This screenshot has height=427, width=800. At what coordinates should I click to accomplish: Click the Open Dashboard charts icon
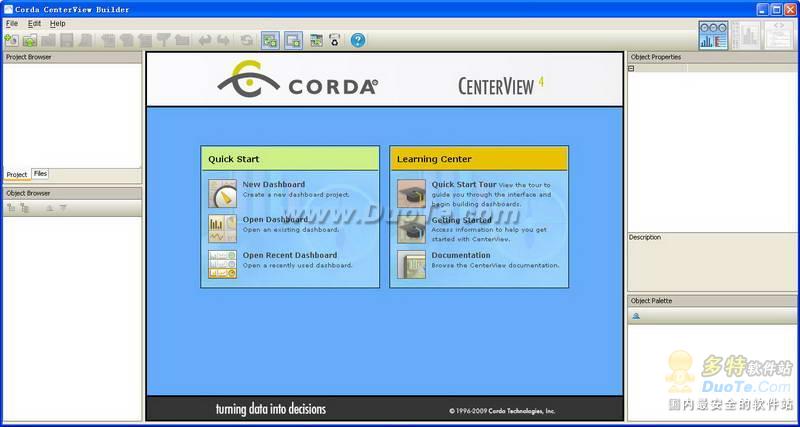(222, 229)
